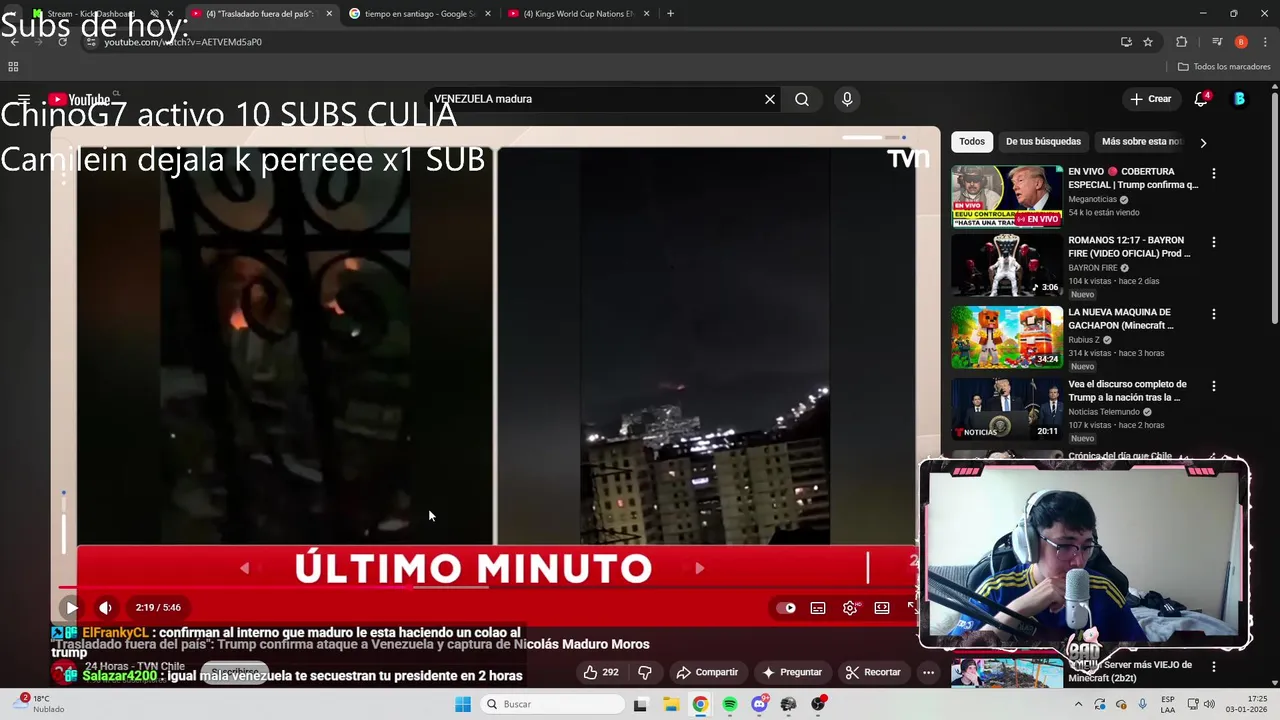Play the YouTube video
The width and height of the screenshot is (1280, 720).
click(x=71, y=607)
